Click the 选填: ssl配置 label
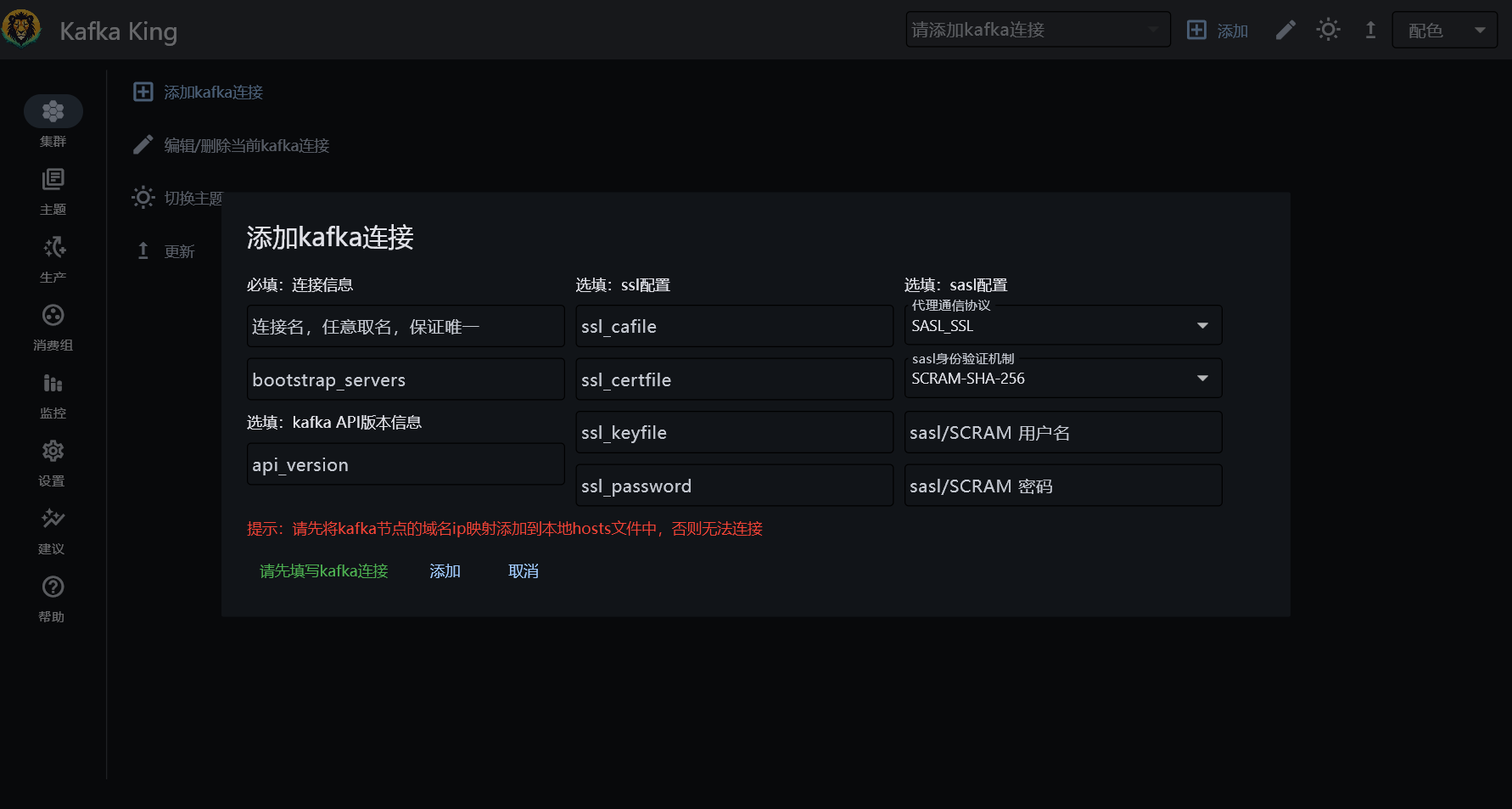The height and width of the screenshot is (809, 1512). click(623, 285)
